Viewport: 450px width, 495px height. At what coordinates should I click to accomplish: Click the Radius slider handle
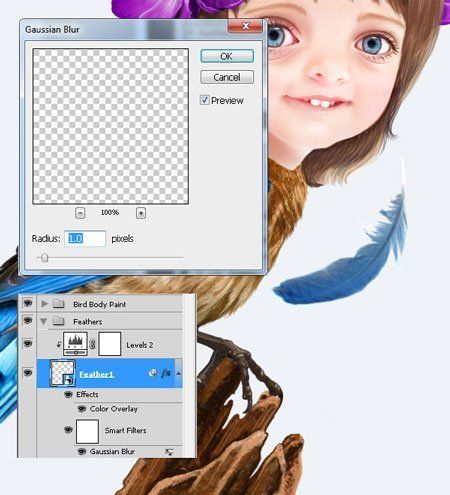tap(45, 258)
